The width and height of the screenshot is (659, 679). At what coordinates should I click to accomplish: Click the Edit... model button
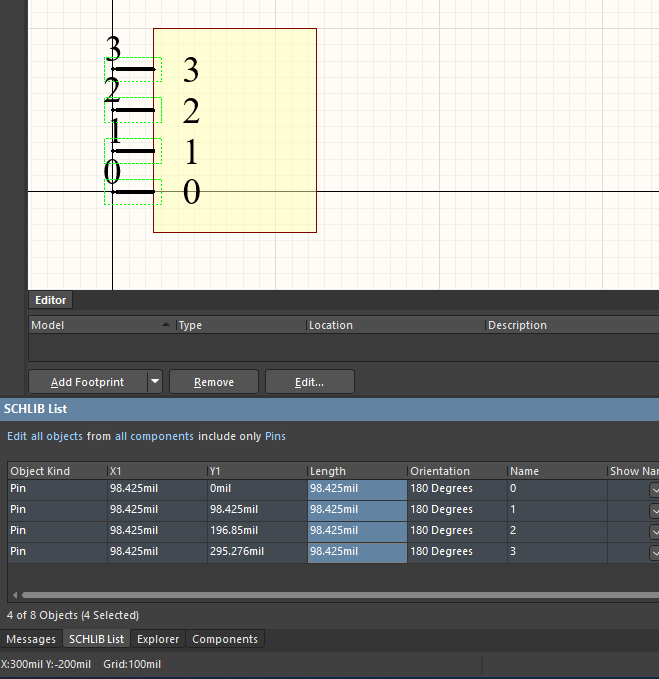pos(309,382)
